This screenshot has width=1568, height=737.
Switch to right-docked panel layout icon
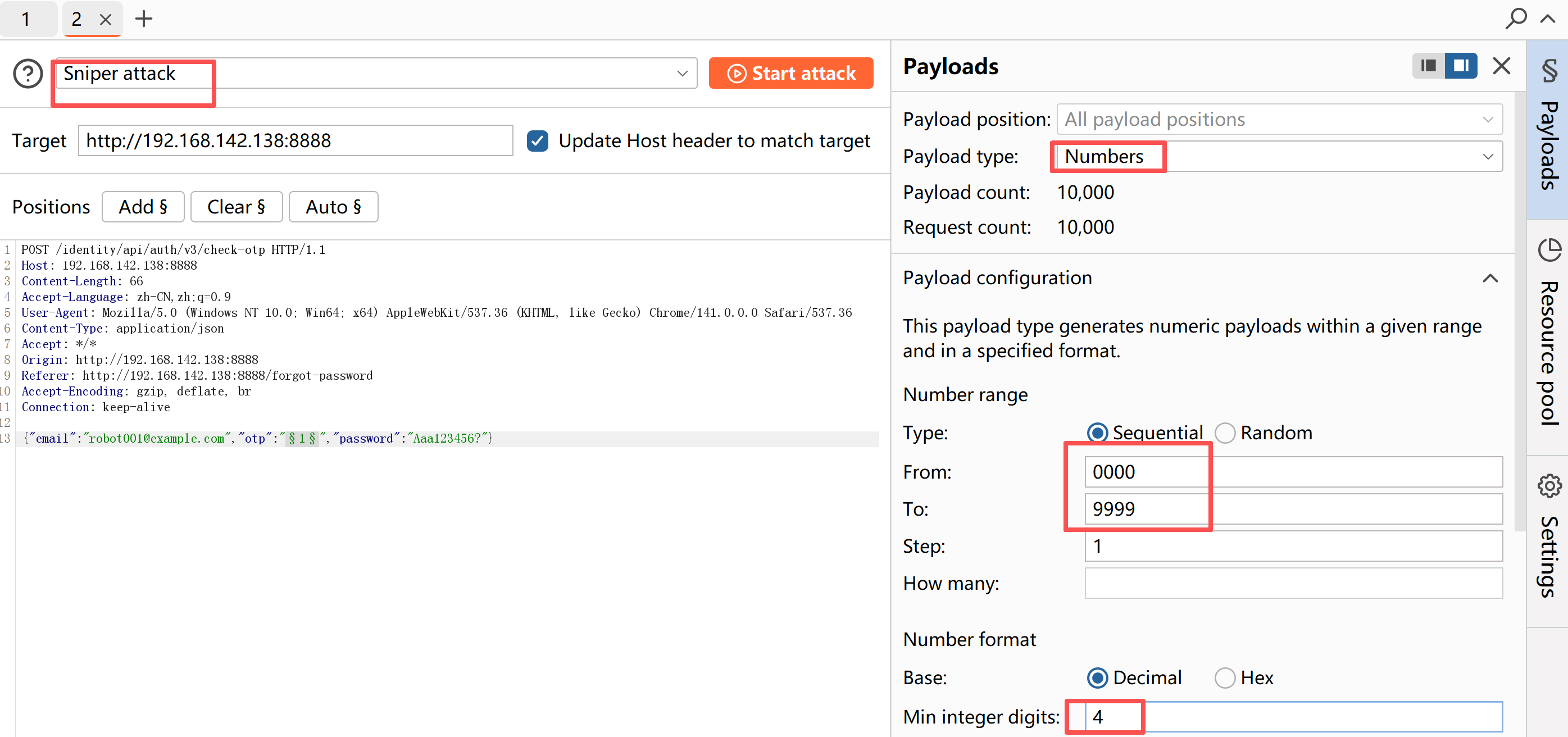pyautogui.click(x=1461, y=66)
